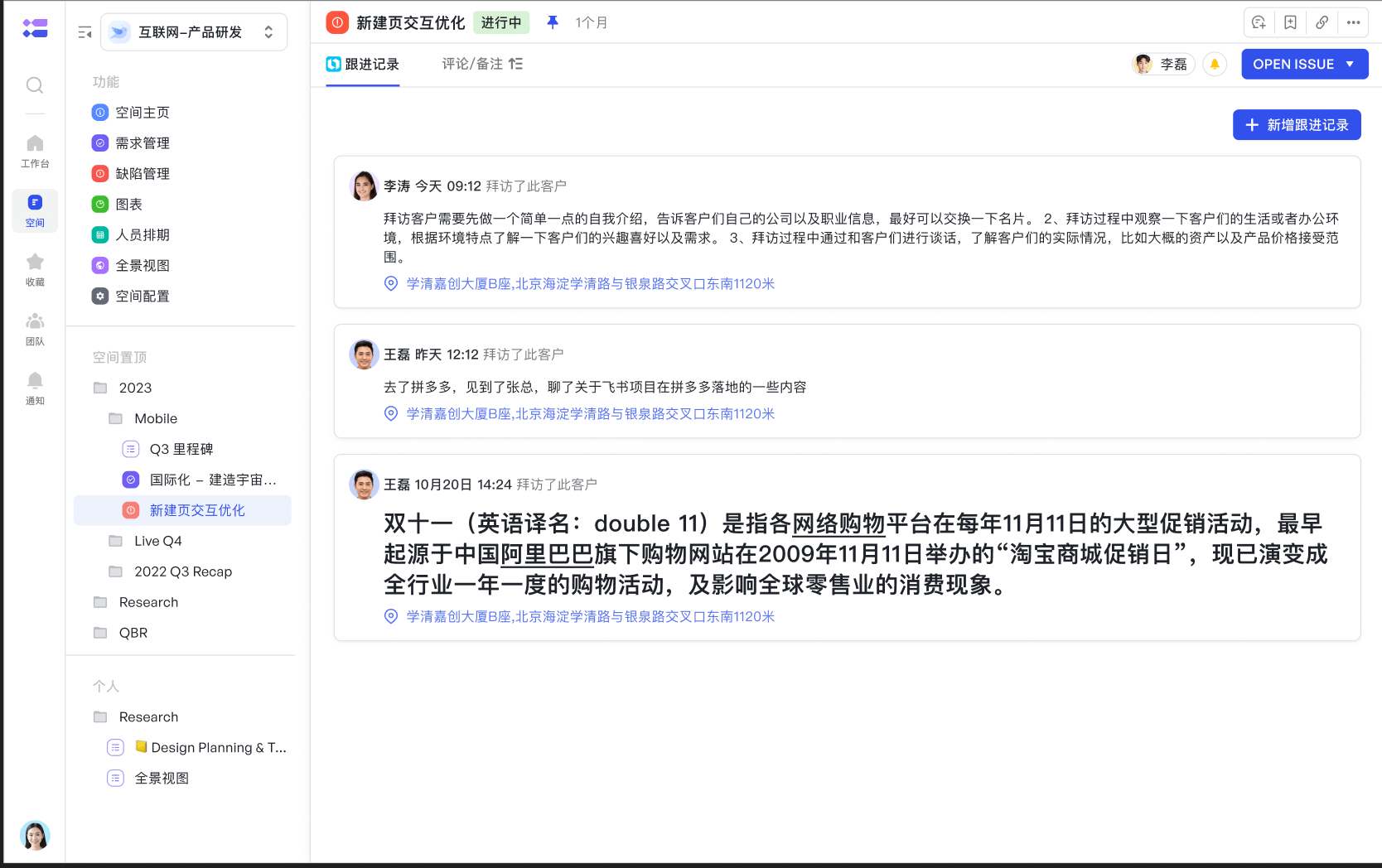Collapse the sidebar panel icon

[85, 32]
